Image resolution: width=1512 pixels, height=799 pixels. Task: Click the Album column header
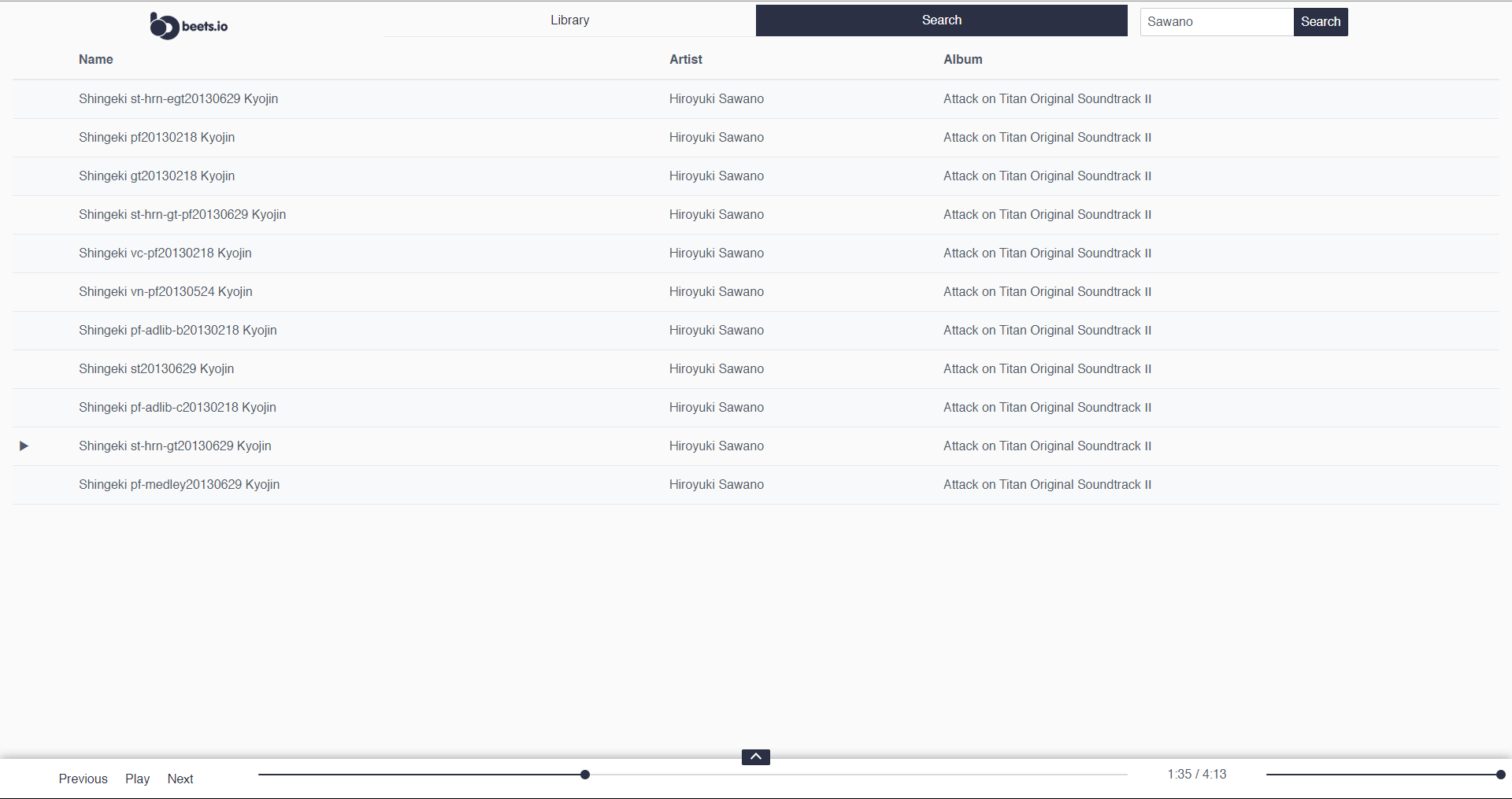tap(963, 60)
